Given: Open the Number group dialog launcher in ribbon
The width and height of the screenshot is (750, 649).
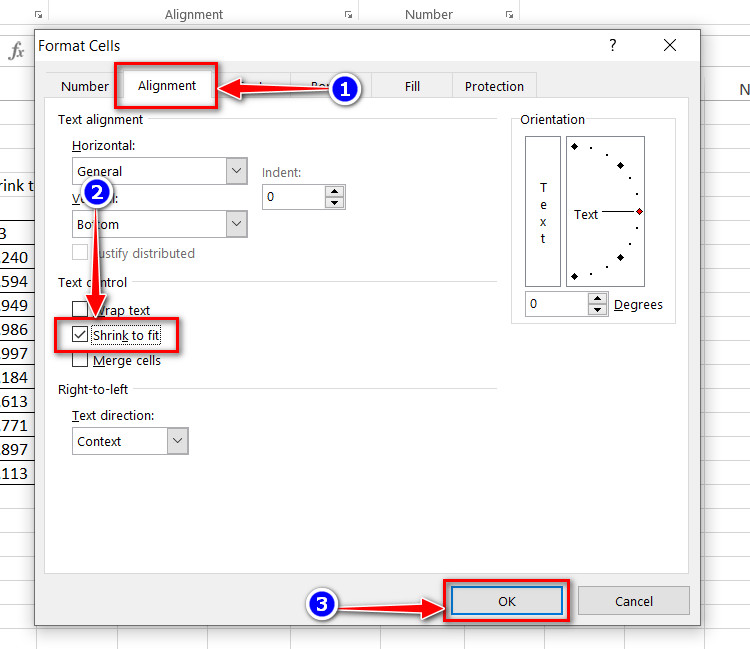Looking at the screenshot, I should tap(509, 15).
